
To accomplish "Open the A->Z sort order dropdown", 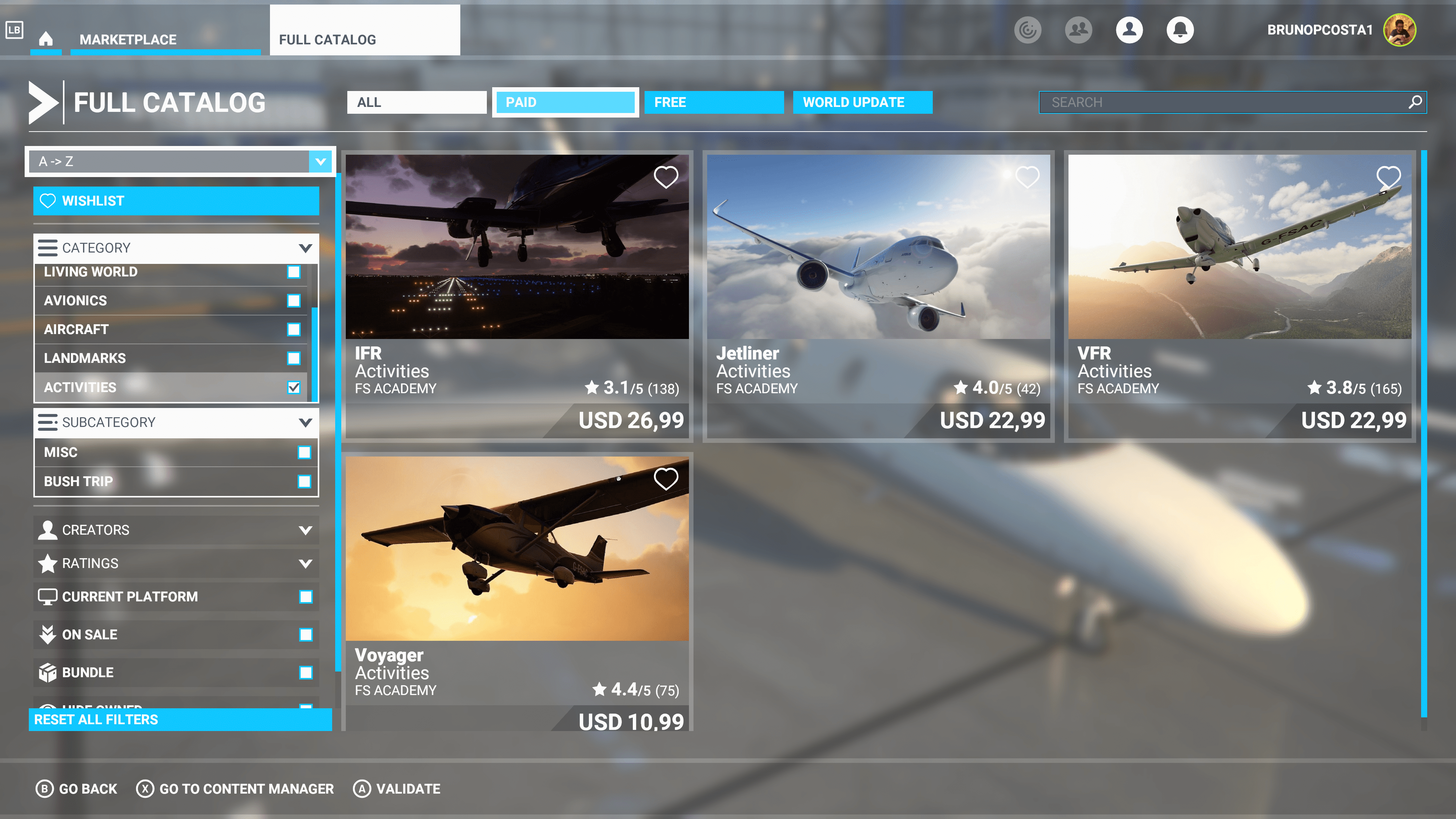I will pyautogui.click(x=320, y=162).
